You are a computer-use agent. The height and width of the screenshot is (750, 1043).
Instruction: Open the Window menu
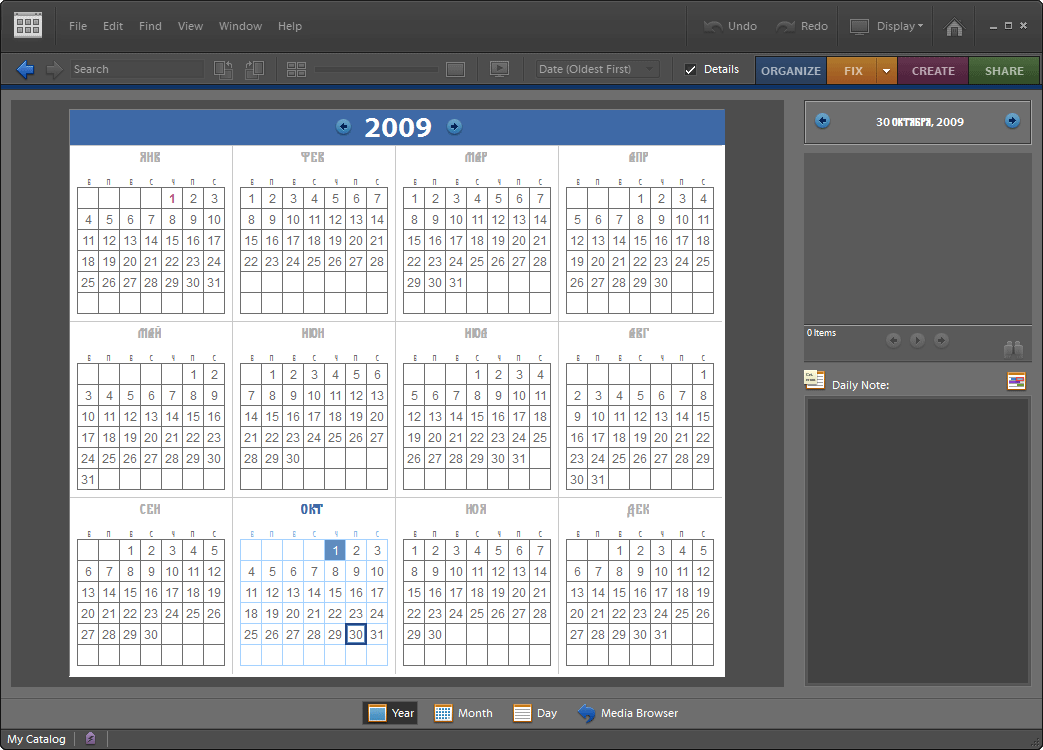click(x=240, y=26)
